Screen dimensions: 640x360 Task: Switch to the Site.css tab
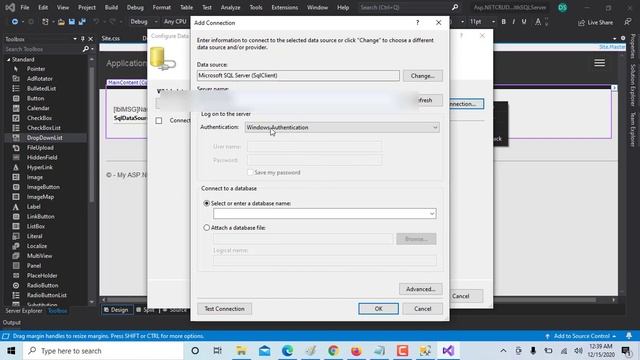[x=111, y=38]
